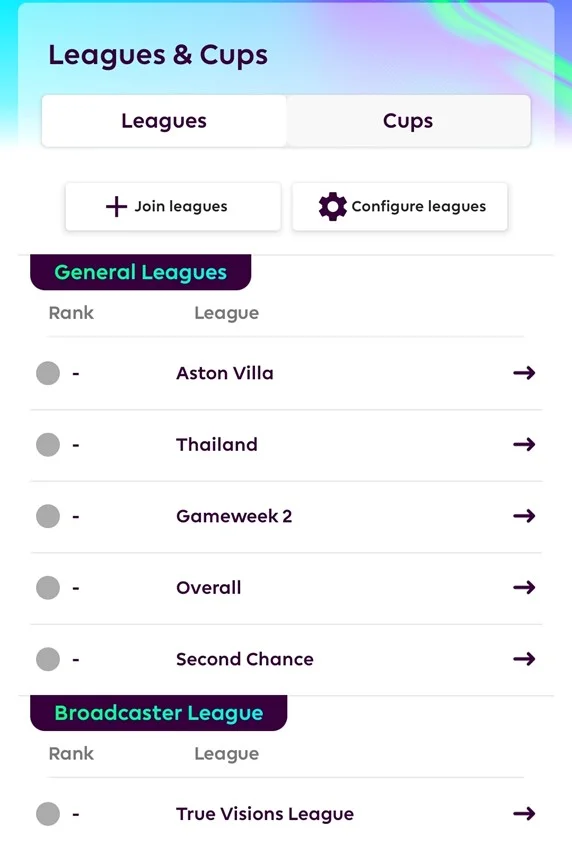This screenshot has width=572, height=864.
Task: Click the grey rank indicator for Overall
Action: [48, 587]
